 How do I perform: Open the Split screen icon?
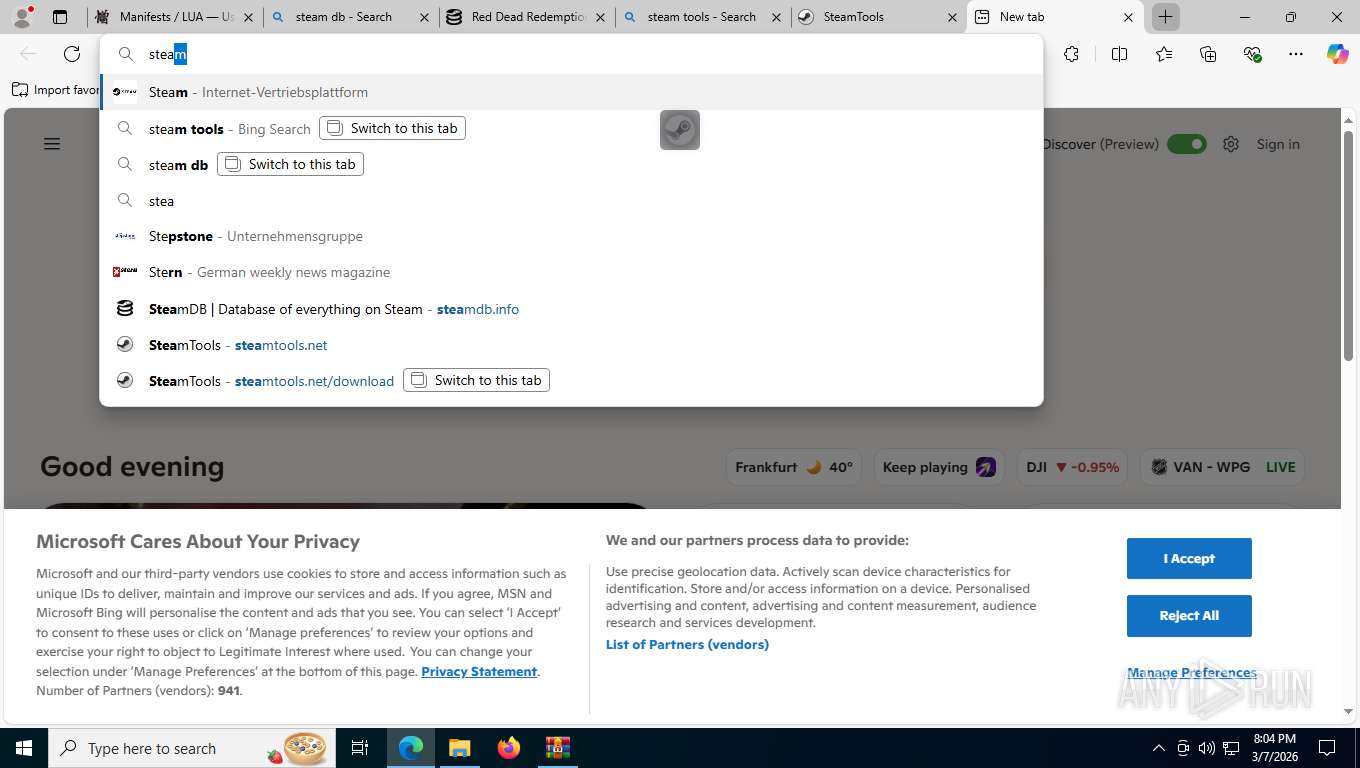(x=1119, y=54)
